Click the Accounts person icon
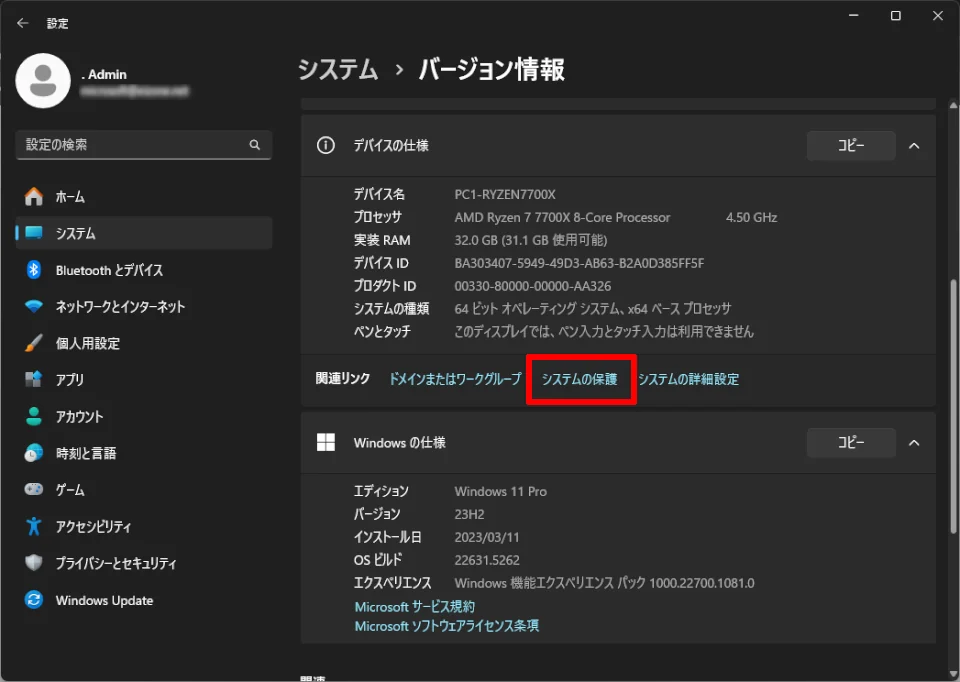 [x=34, y=416]
